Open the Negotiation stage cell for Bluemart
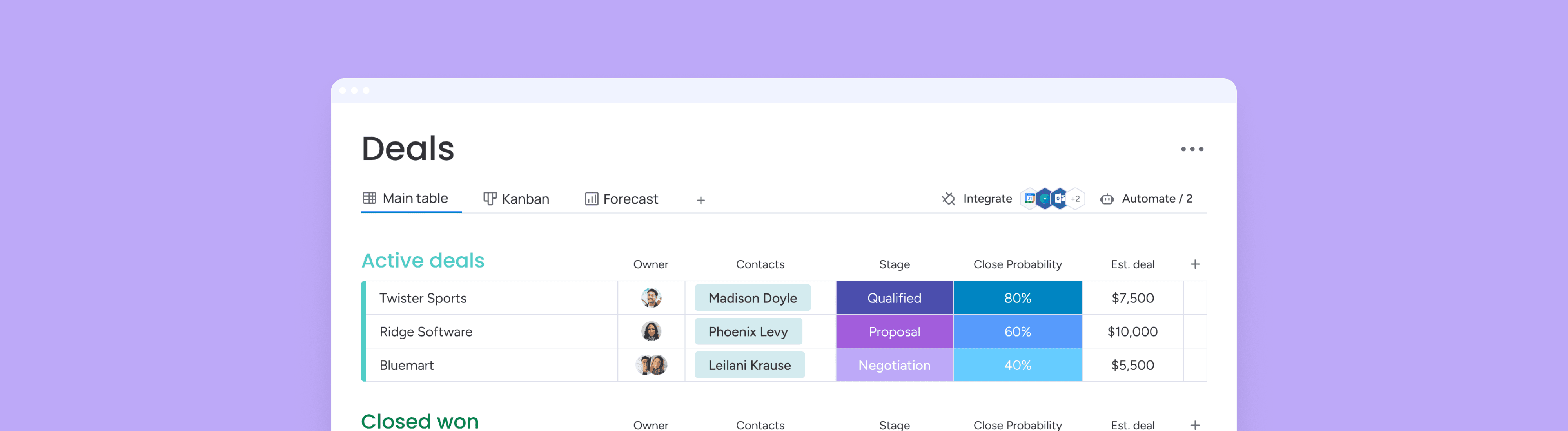 (x=894, y=365)
